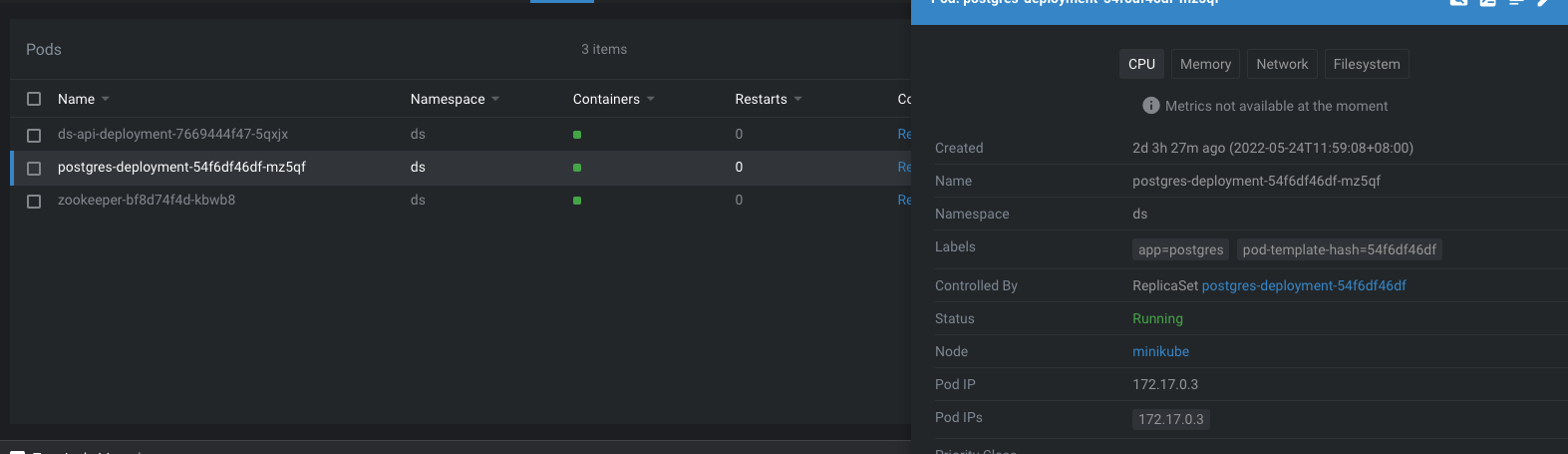Toggle the select-all pods checkbox in header

34,99
